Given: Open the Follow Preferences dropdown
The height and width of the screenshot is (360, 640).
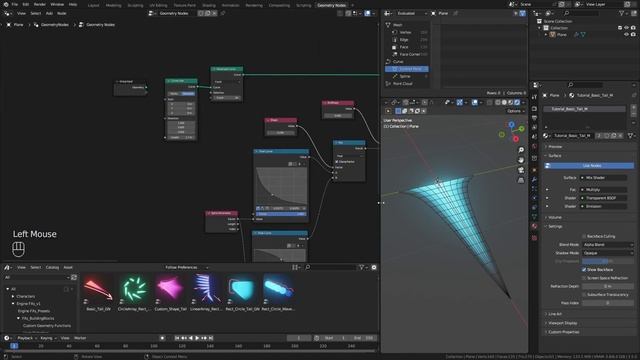Looking at the screenshot, I should click(186, 267).
